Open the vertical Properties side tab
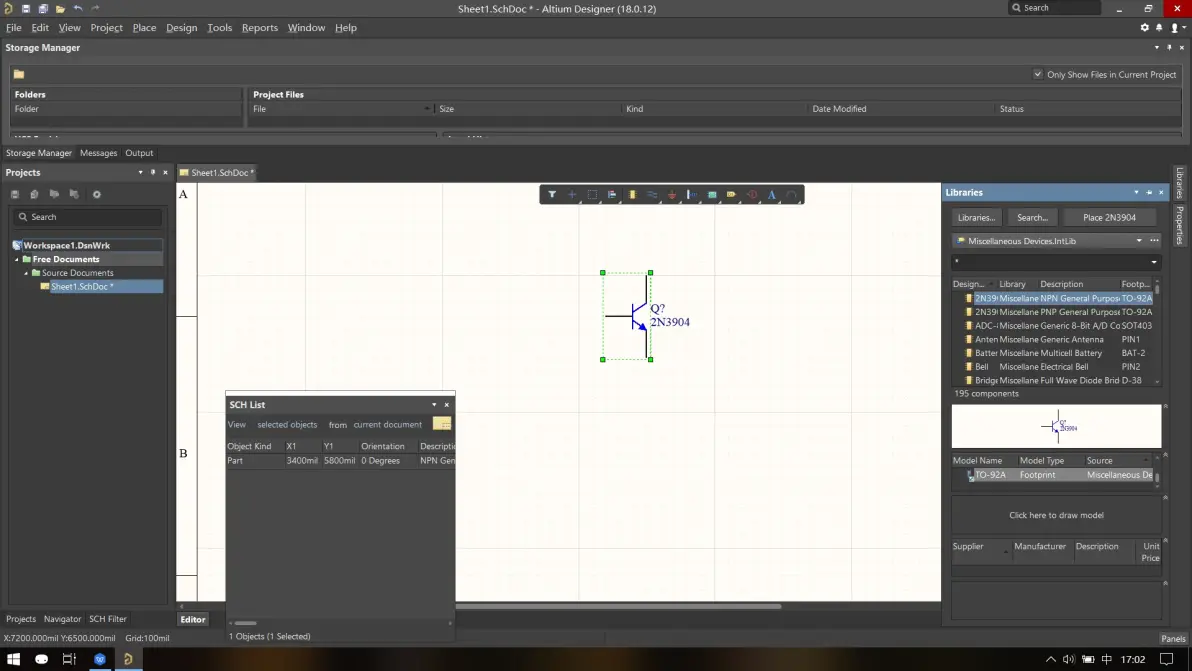 [1179, 226]
